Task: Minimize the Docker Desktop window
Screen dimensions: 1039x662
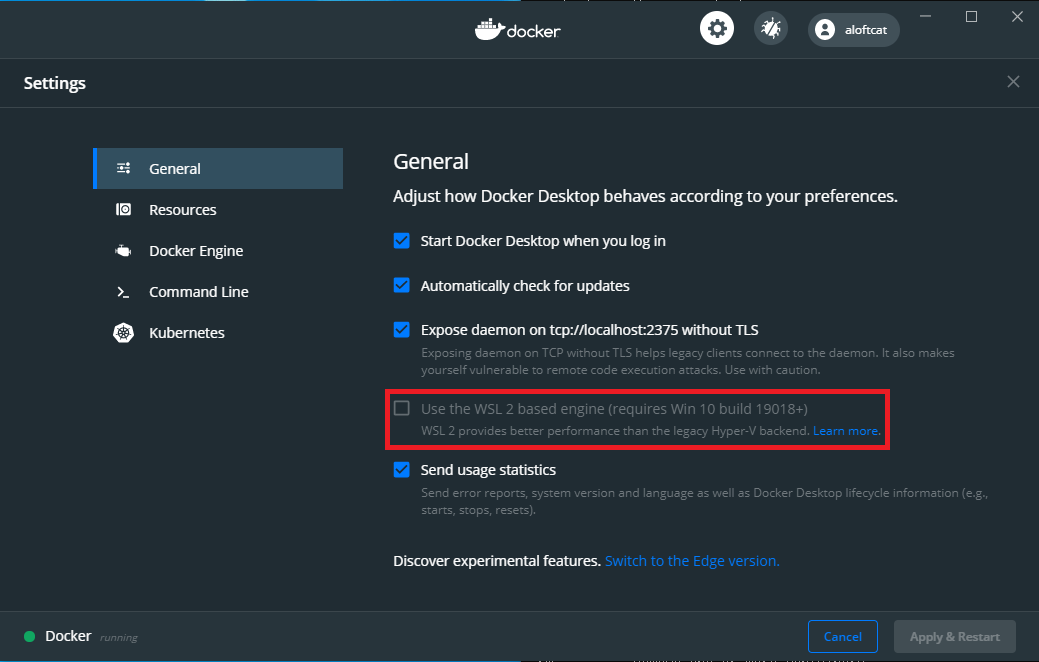Action: pos(926,17)
